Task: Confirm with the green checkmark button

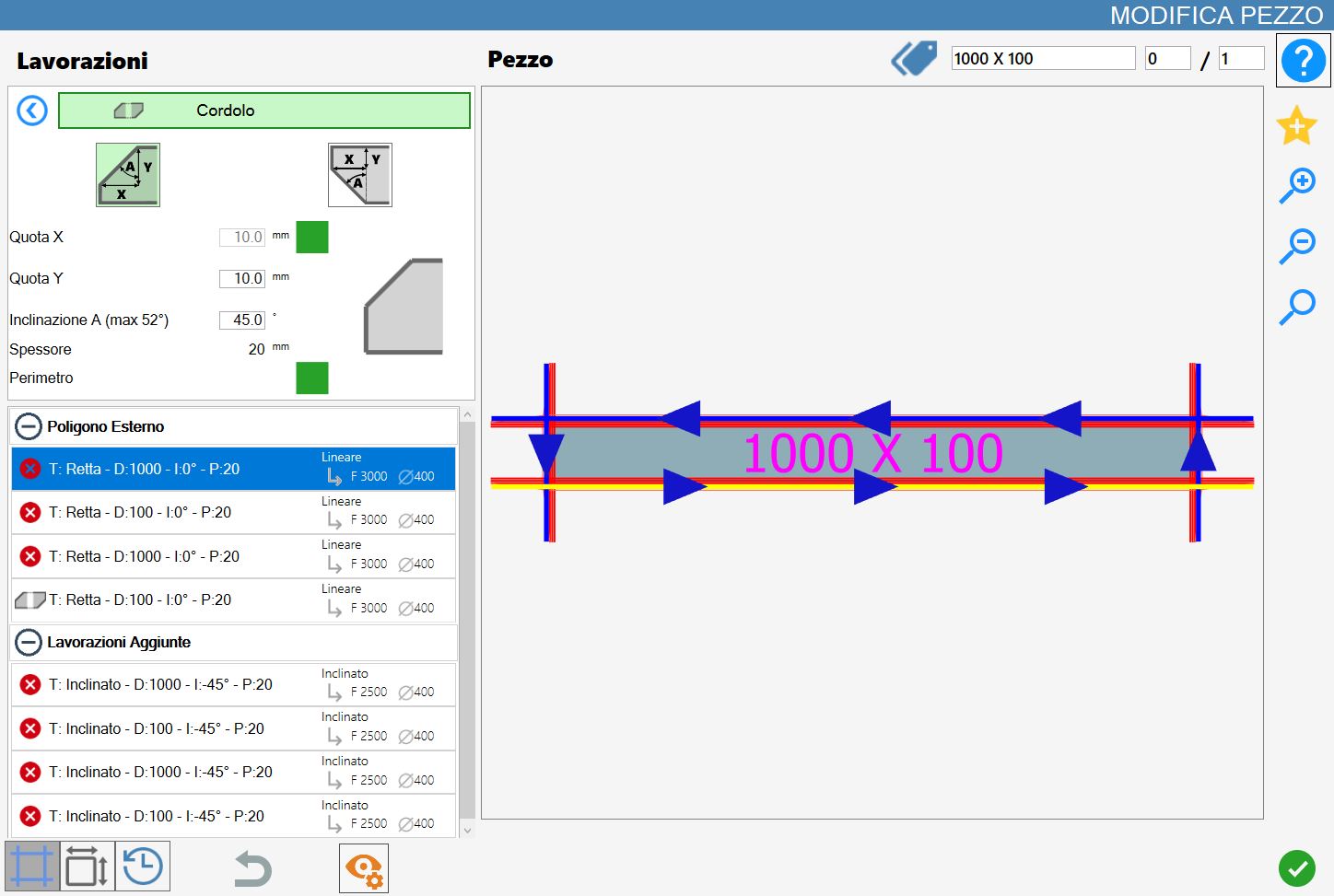Action: (1297, 867)
